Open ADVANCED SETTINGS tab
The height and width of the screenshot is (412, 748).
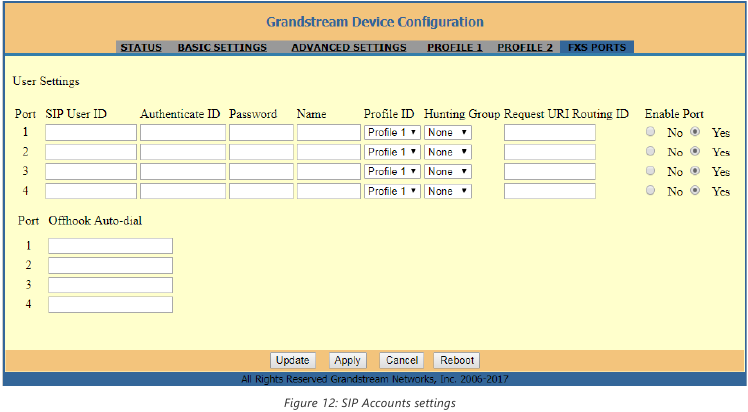(x=349, y=48)
